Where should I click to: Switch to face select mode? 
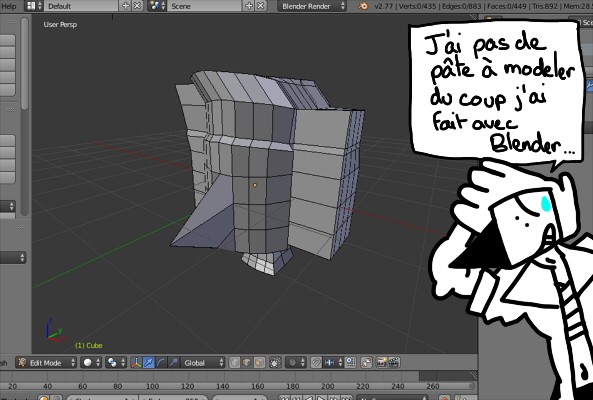(x=259, y=363)
